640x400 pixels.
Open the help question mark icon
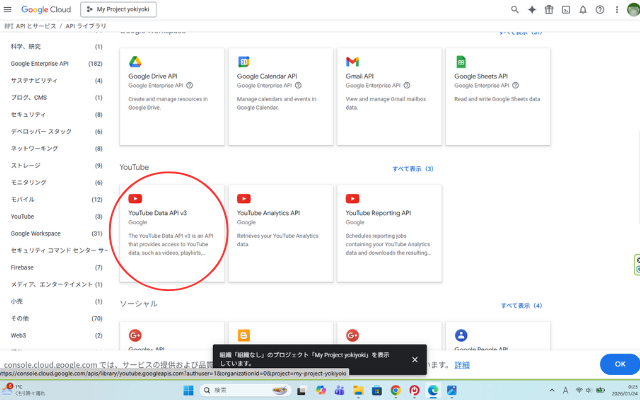601,9
